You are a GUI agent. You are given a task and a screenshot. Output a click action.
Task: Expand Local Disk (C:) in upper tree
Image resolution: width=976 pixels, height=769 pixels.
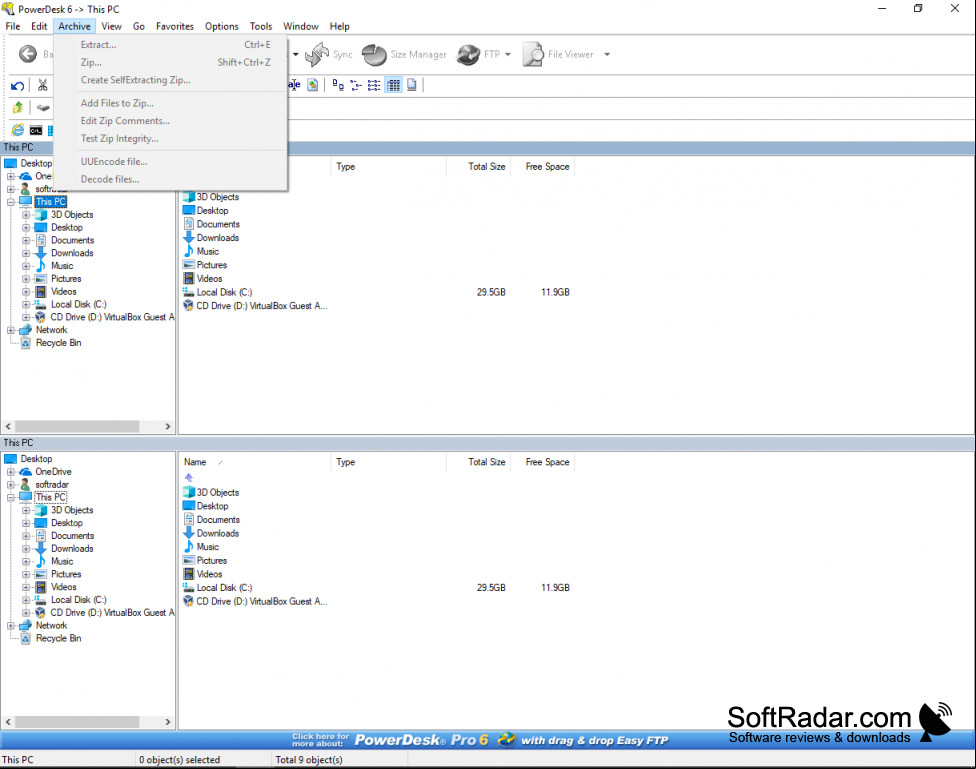click(x=26, y=304)
